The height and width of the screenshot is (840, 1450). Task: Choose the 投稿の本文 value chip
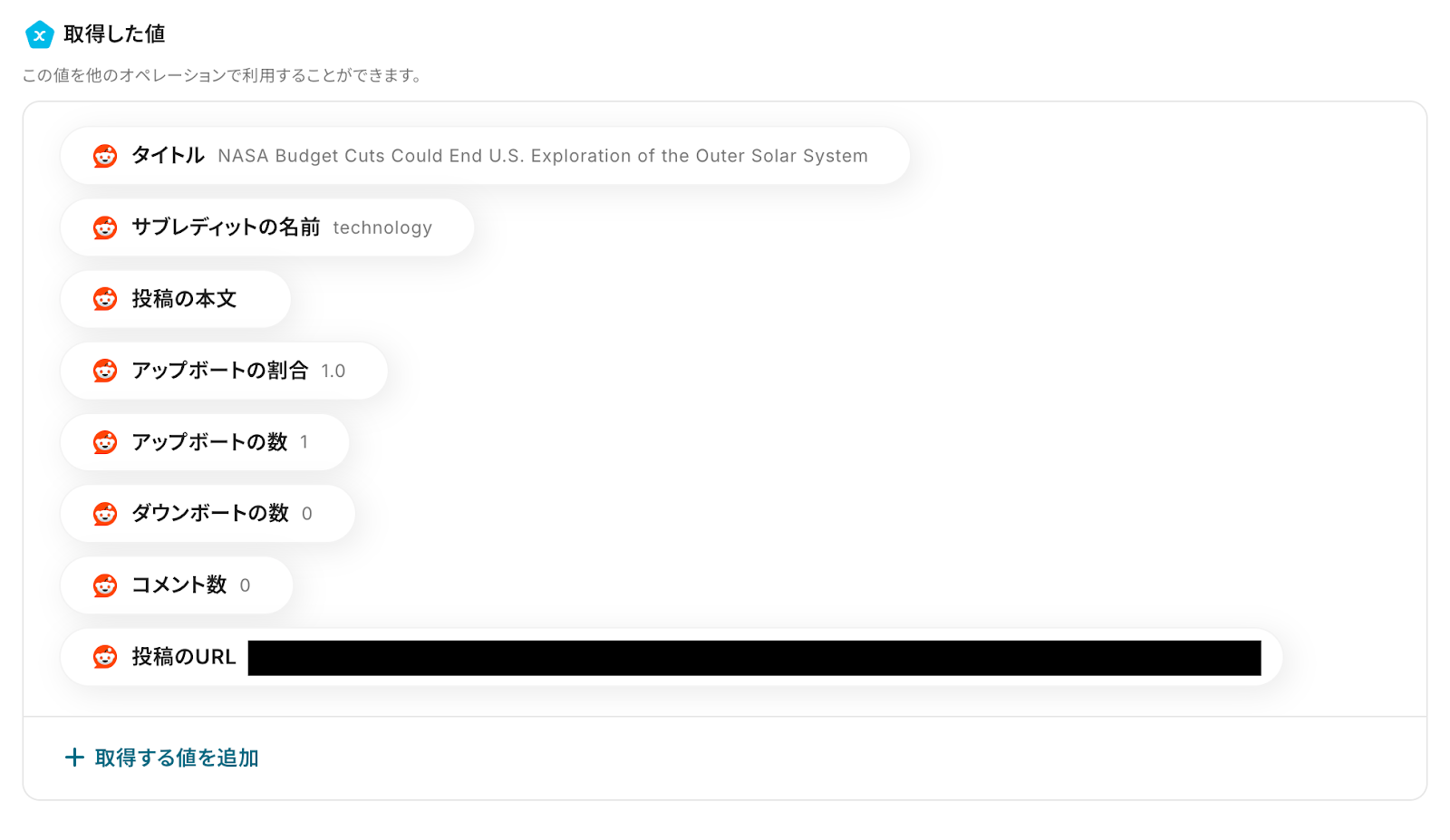pyautogui.click(x=176, y=299)
